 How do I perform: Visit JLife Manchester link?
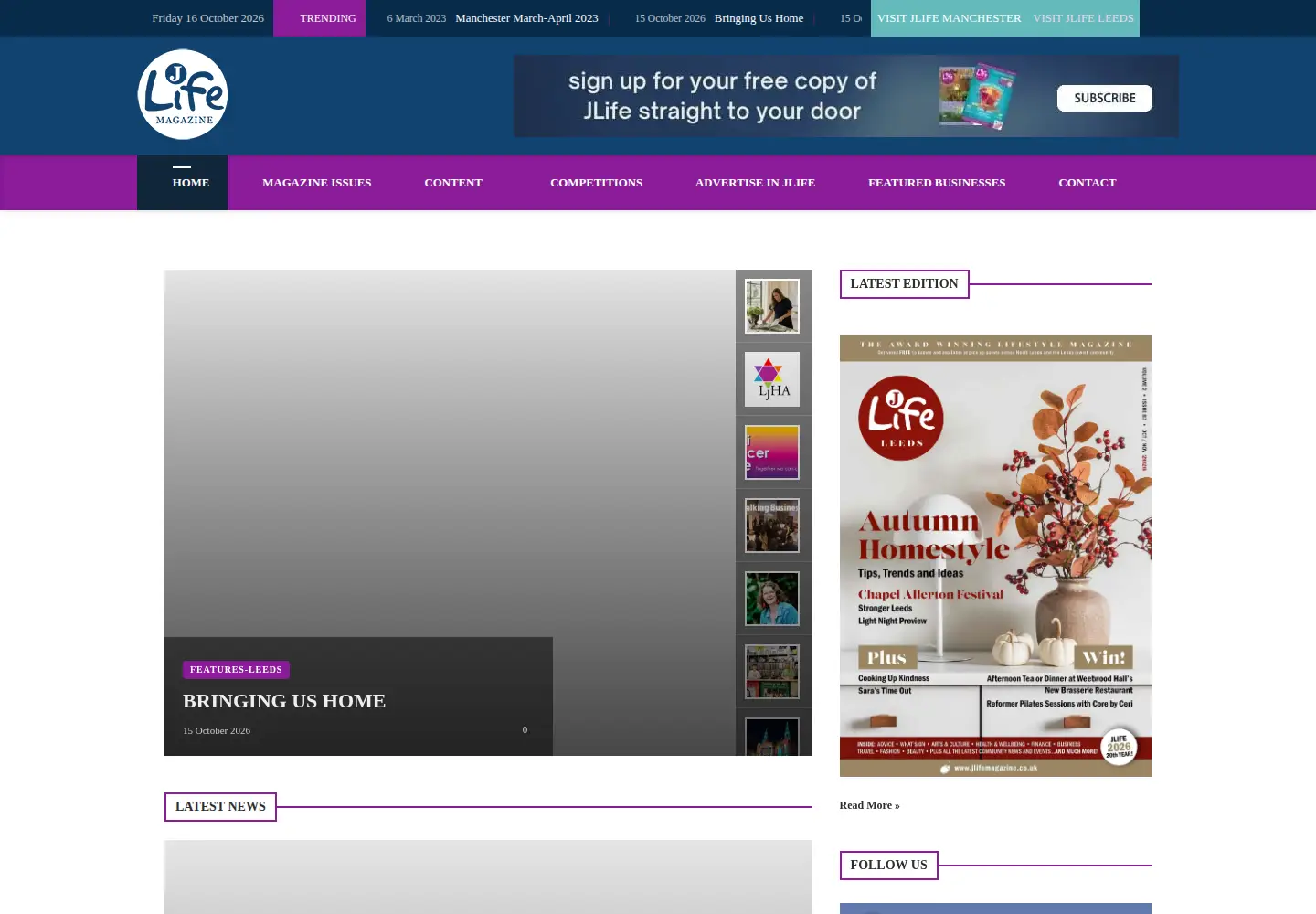[949, 18]
